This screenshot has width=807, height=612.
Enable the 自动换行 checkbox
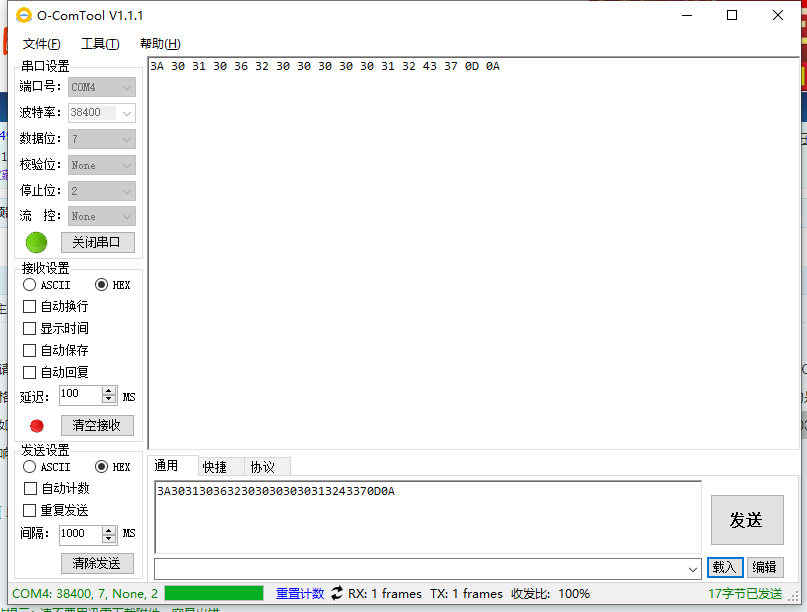[x=30, y=306]
